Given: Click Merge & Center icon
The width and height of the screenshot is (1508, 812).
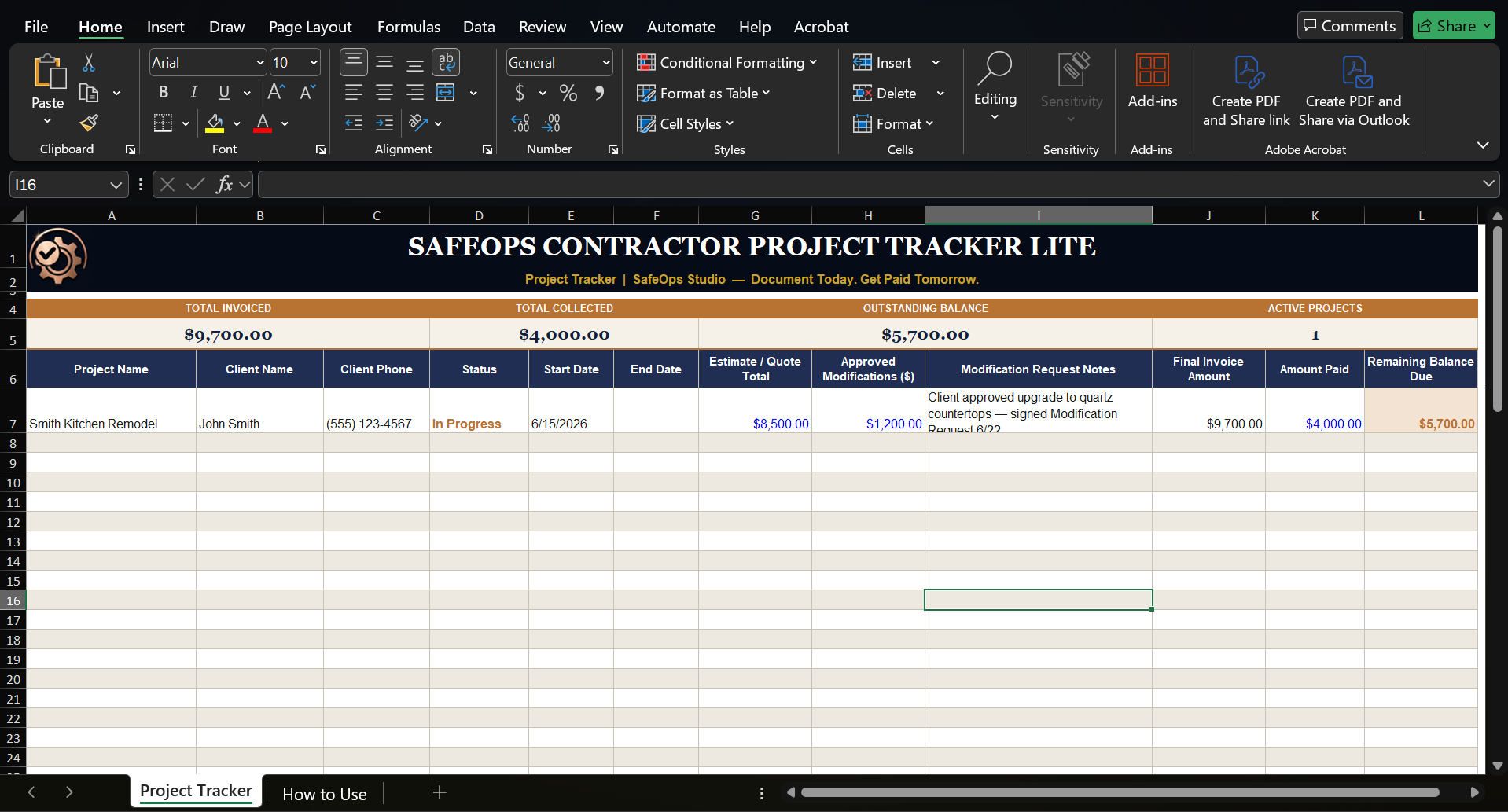Looking at the screenshot, I should pos(446,93).
